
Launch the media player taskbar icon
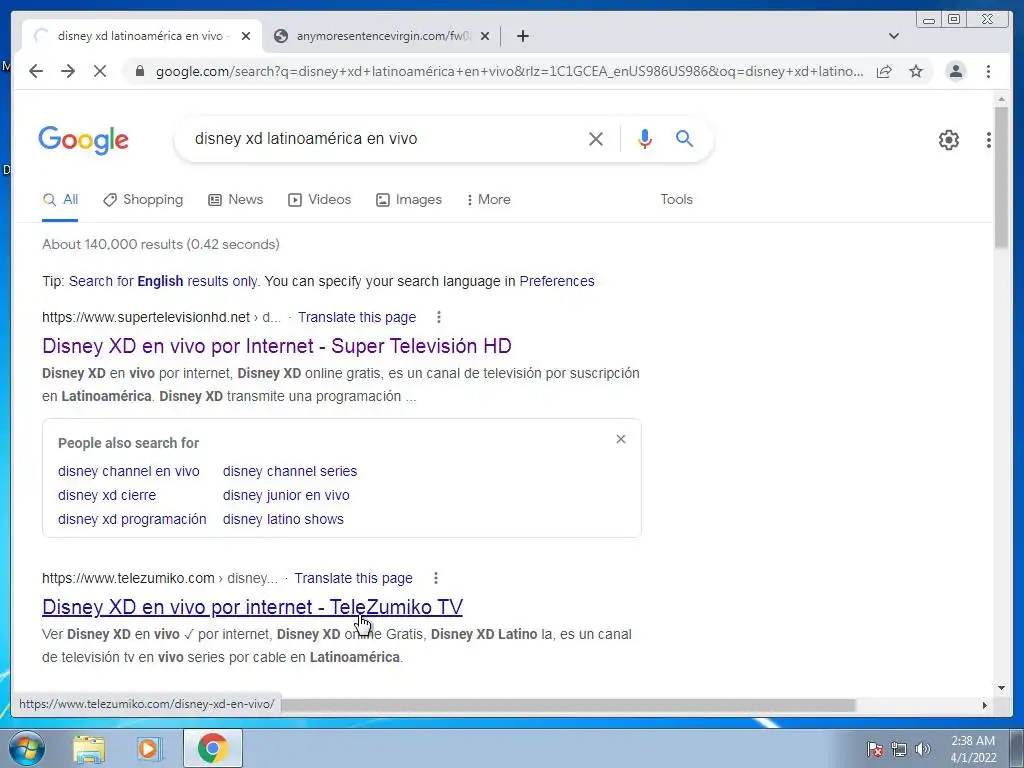tap(148, 749)
